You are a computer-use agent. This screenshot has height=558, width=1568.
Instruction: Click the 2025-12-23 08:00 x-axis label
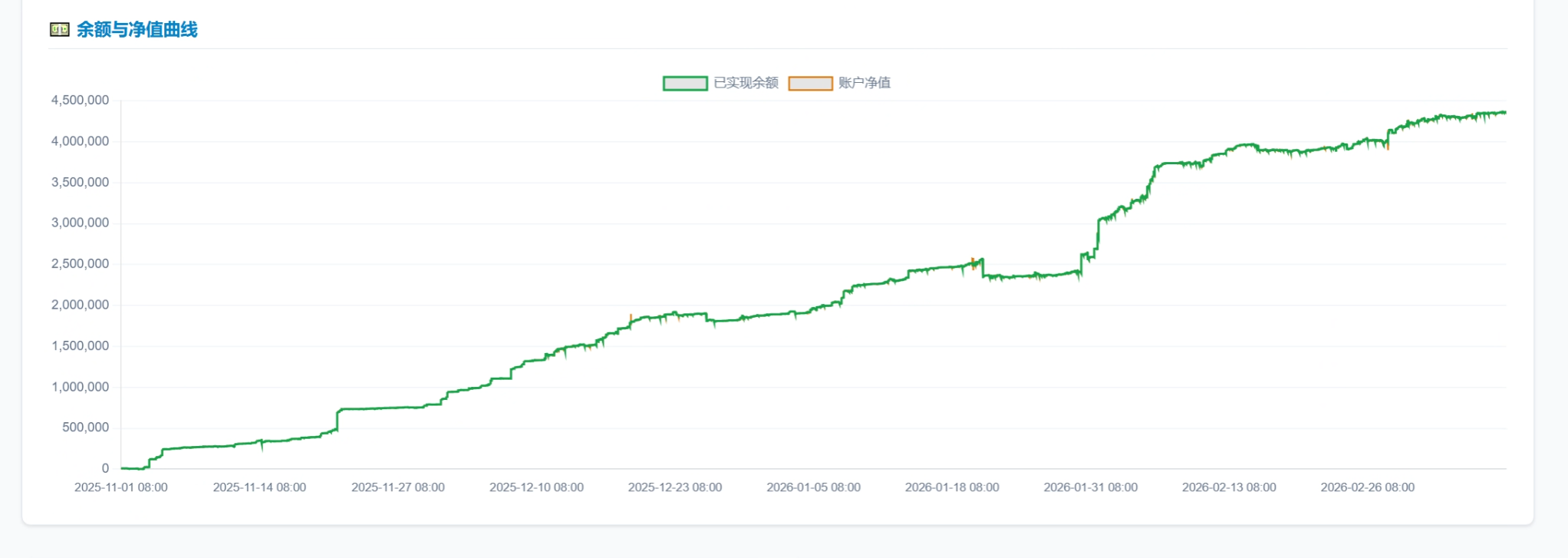point(675,487)
